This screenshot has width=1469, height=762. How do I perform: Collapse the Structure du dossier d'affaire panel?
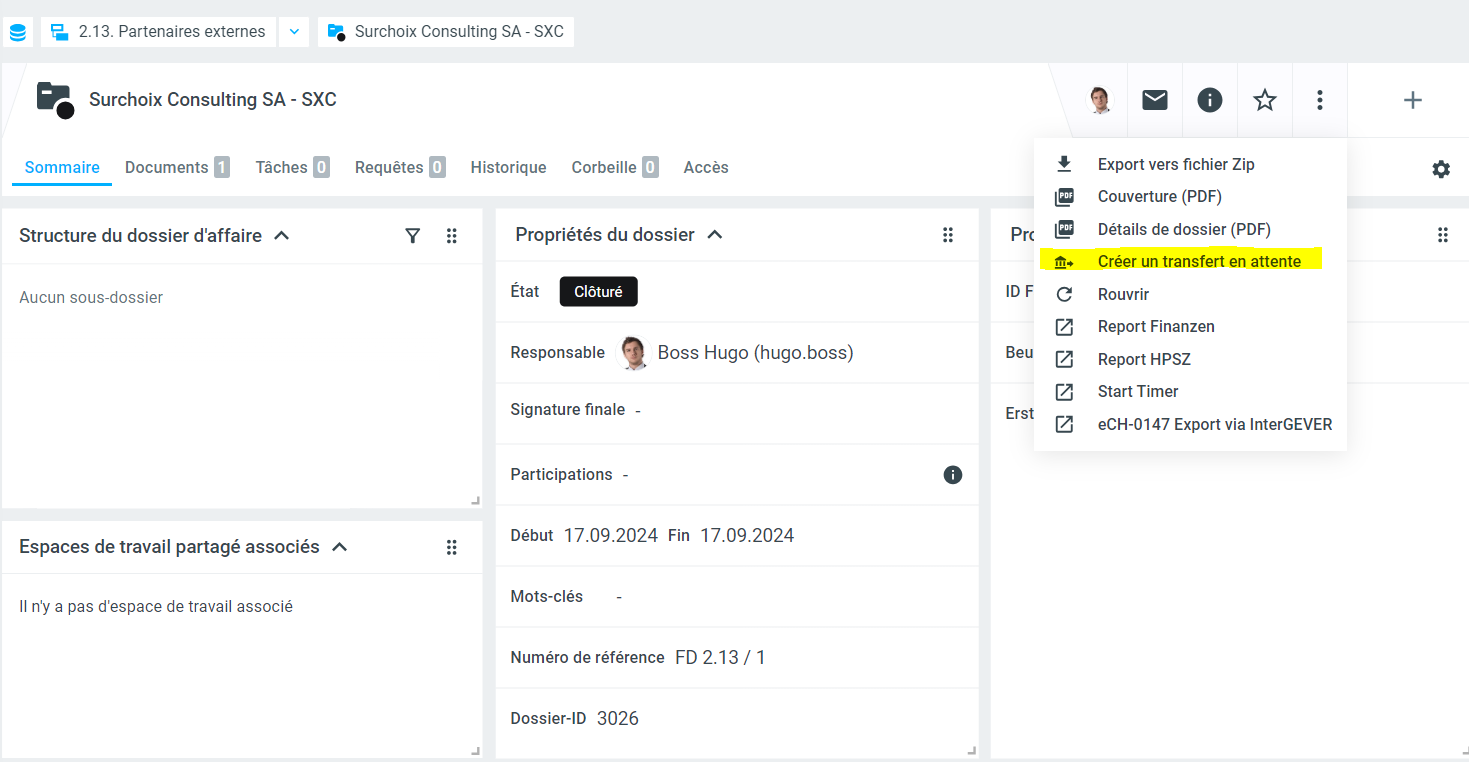282,236
